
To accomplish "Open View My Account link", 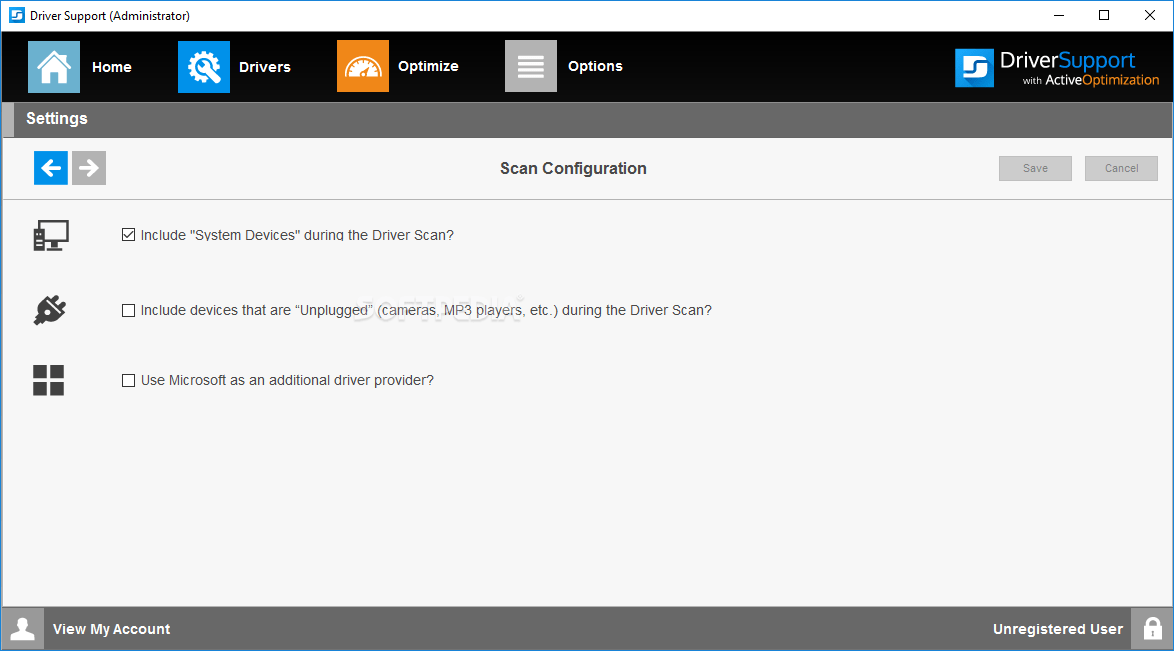I will [112, 629].
